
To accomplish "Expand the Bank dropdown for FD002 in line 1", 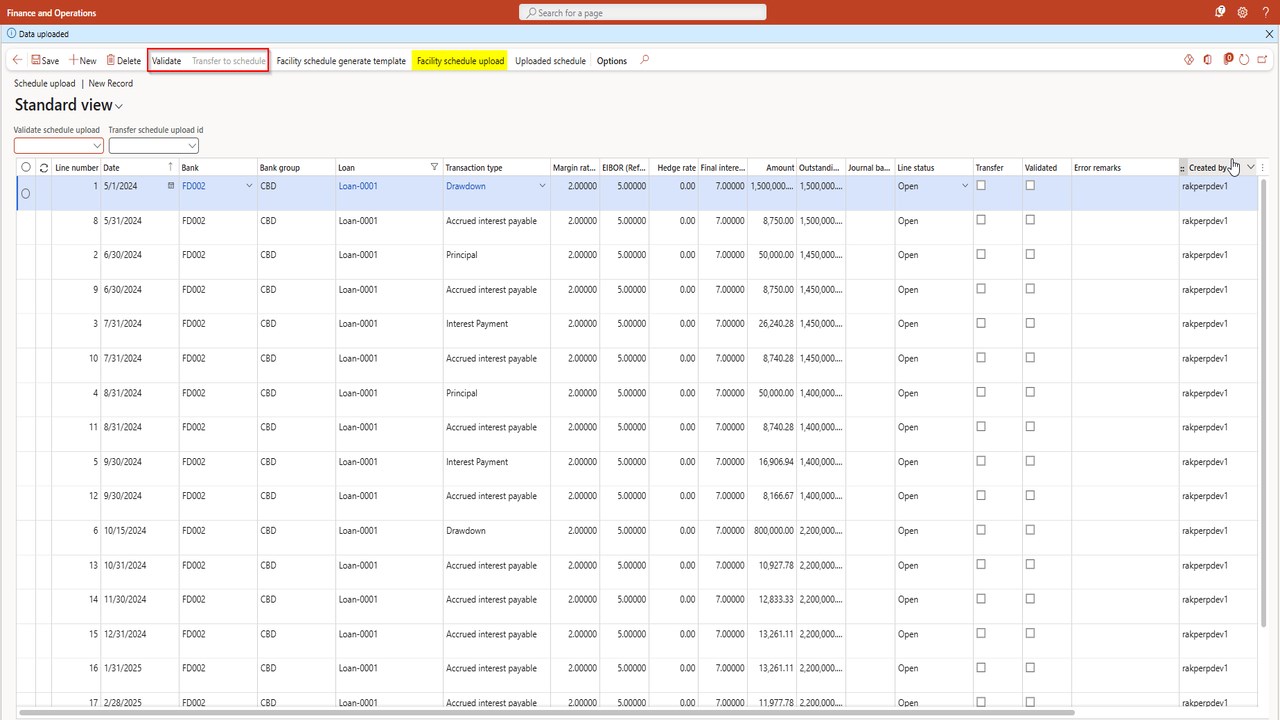I will (x=249, y=186).
